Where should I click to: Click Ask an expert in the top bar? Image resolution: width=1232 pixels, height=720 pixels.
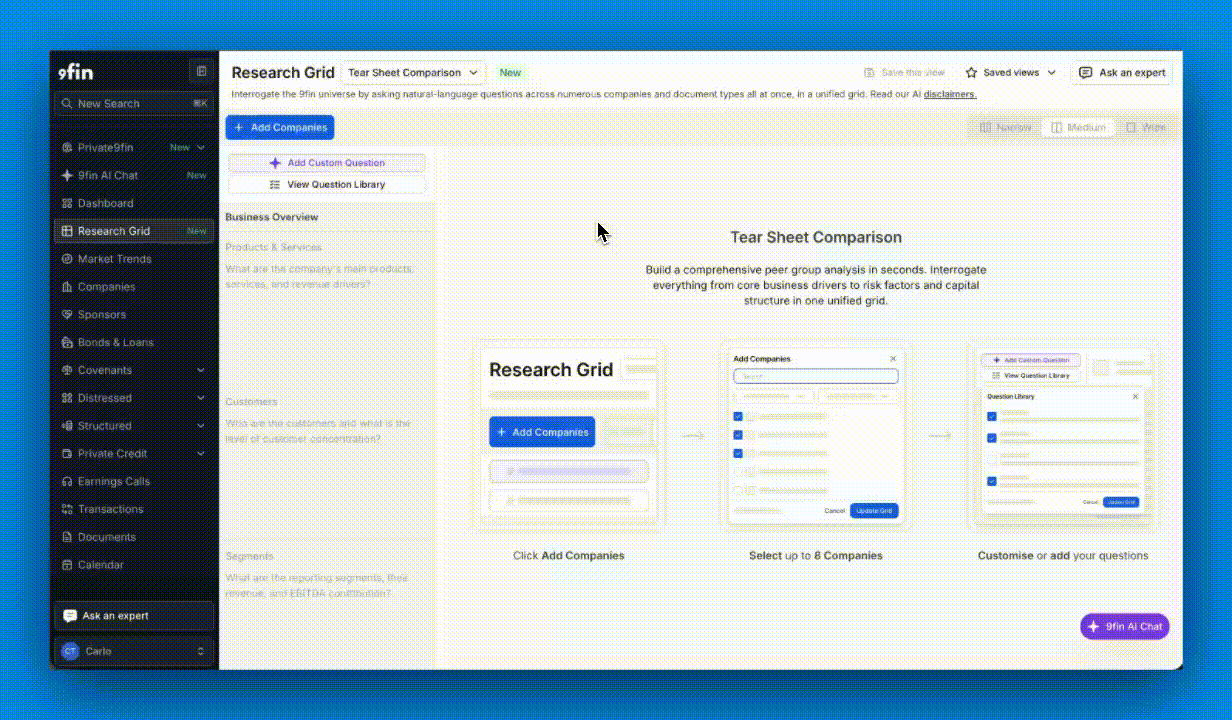click(x=1122, y=73)
